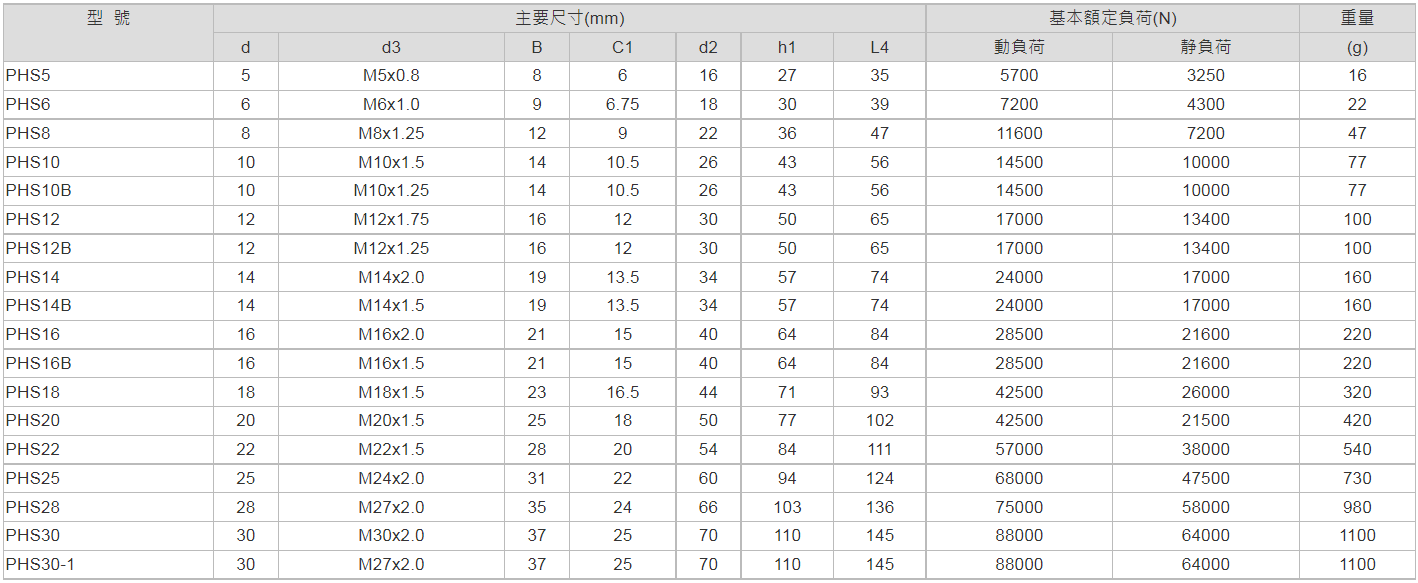Click the 基本額定負荷(N) header
The width and height of the screenshot is (1418, 583).
(1112, 18)
